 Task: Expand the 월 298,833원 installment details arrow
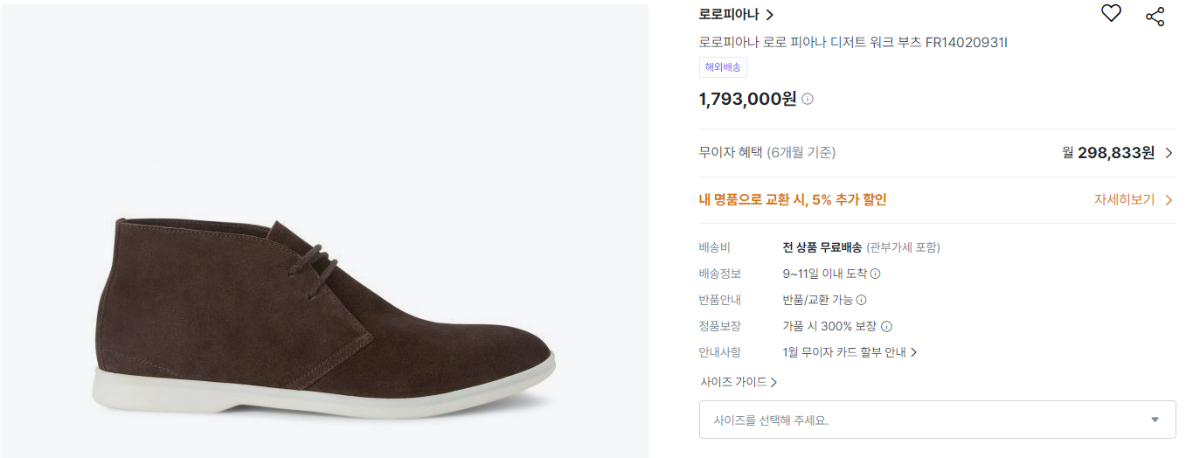click(x=1169, y=153)
